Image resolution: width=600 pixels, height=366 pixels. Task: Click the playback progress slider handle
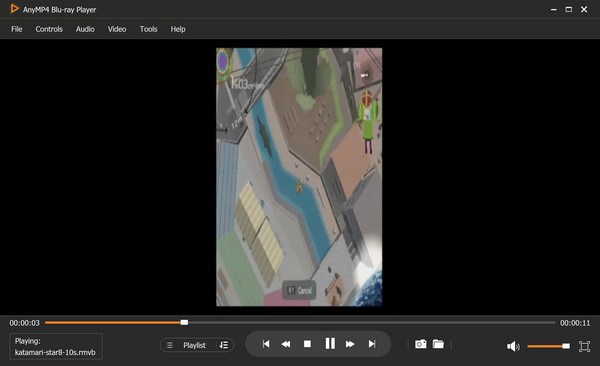184,322
